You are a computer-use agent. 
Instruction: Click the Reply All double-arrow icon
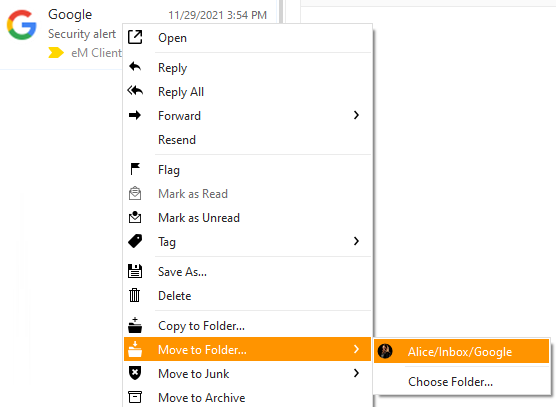[135, 91]
